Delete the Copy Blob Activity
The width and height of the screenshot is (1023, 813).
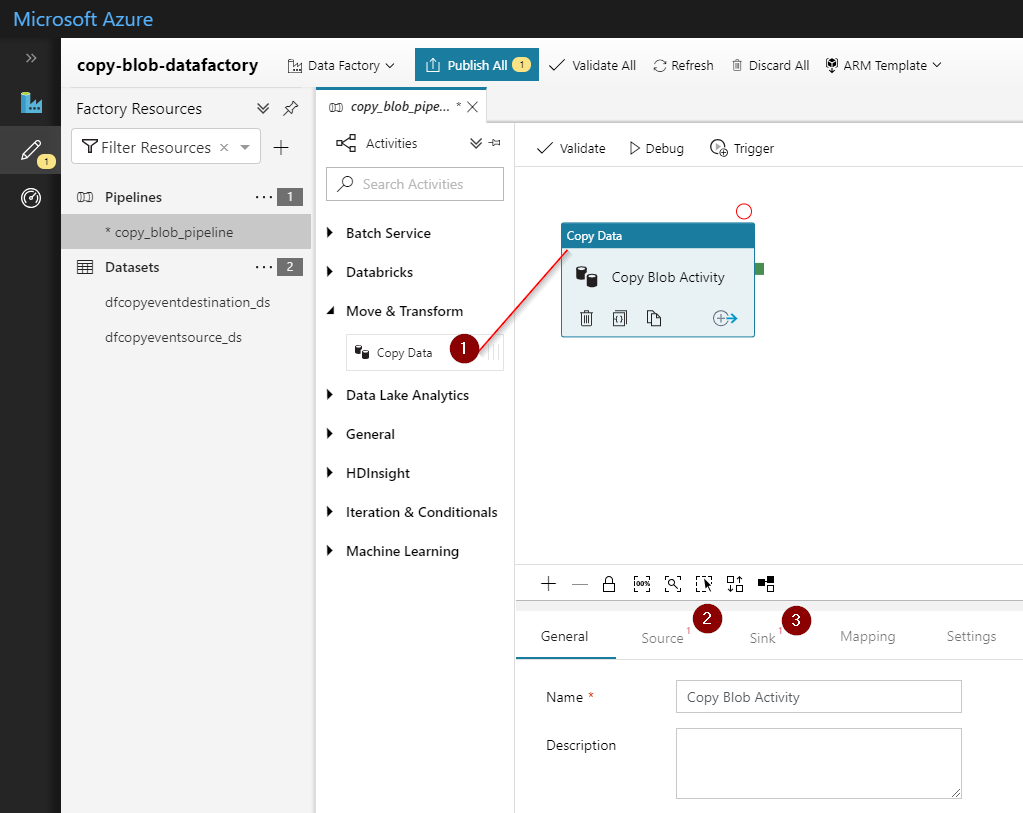pyautogui.click(x=586, y=318)
